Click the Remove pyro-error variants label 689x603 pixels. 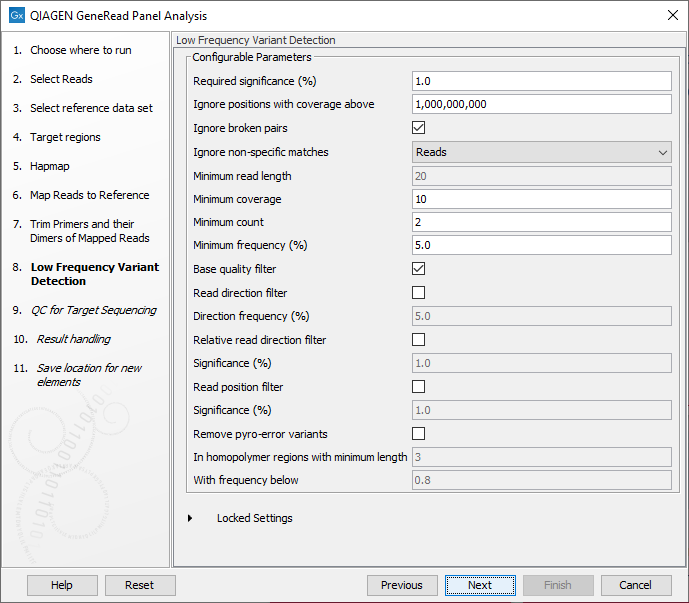pos(260,434)
